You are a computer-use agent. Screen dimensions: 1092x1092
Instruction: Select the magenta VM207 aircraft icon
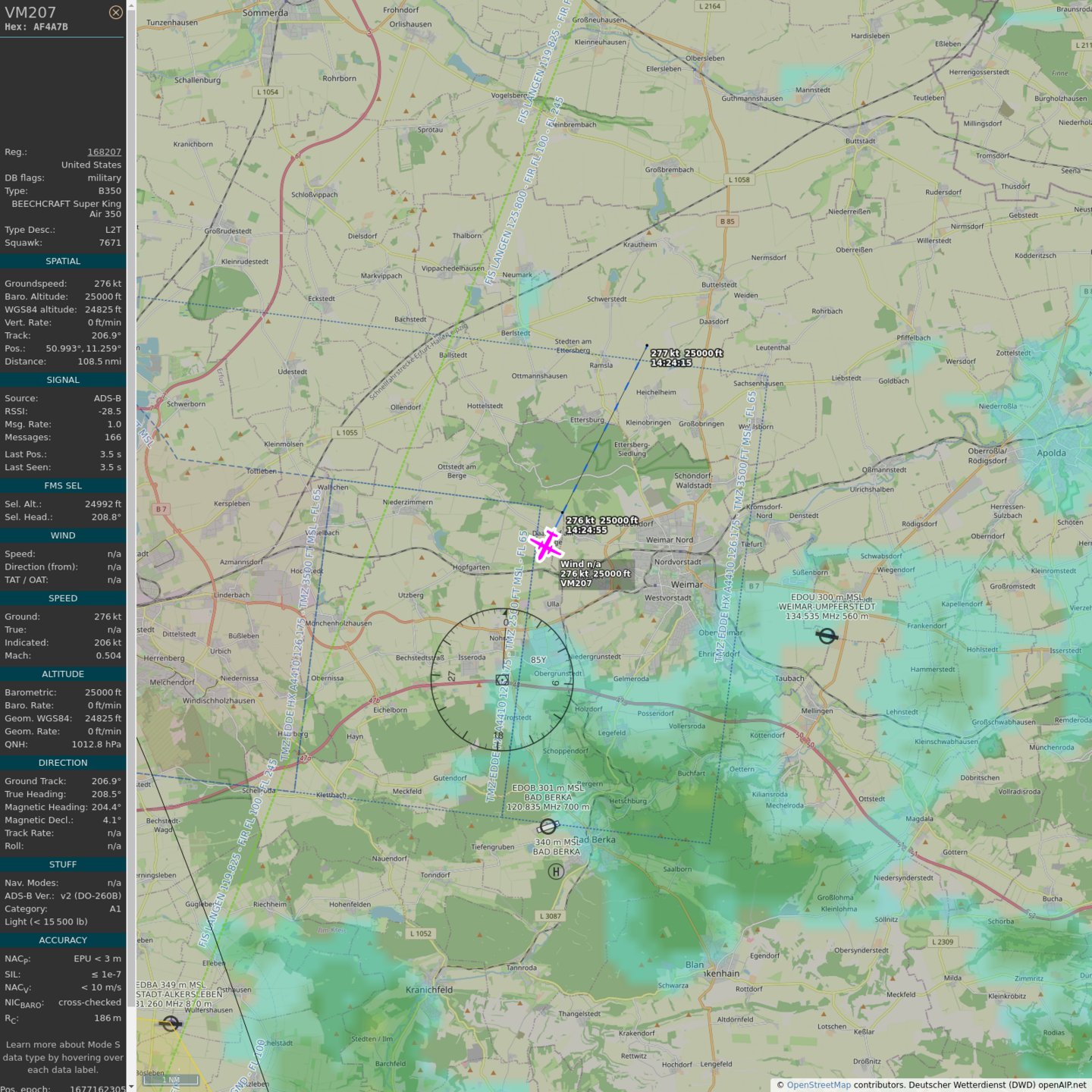click(546, 544)
